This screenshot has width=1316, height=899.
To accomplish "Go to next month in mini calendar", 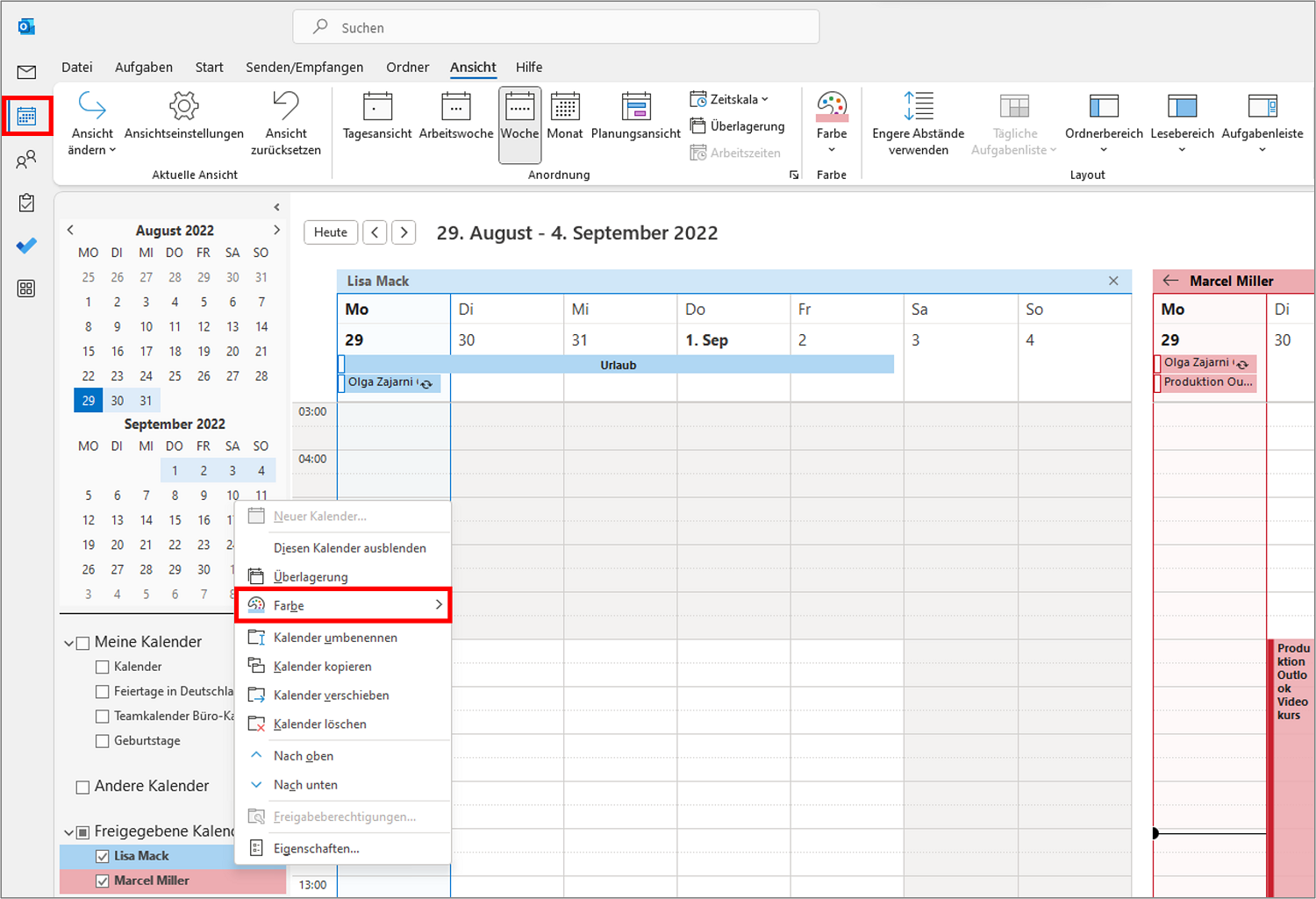I will [x=276, y=230].
